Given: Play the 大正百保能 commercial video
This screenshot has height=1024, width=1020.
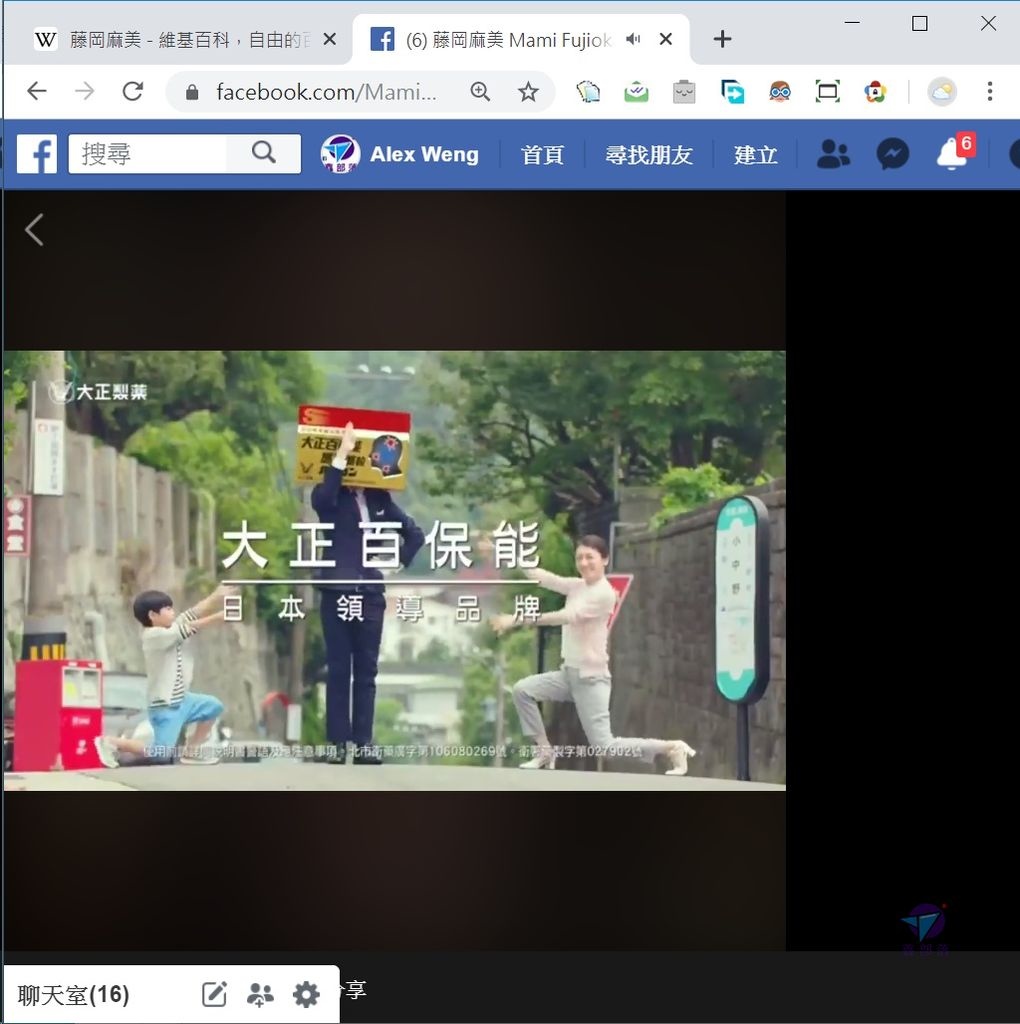Looking at the screenshot, I should click(394, 571).
